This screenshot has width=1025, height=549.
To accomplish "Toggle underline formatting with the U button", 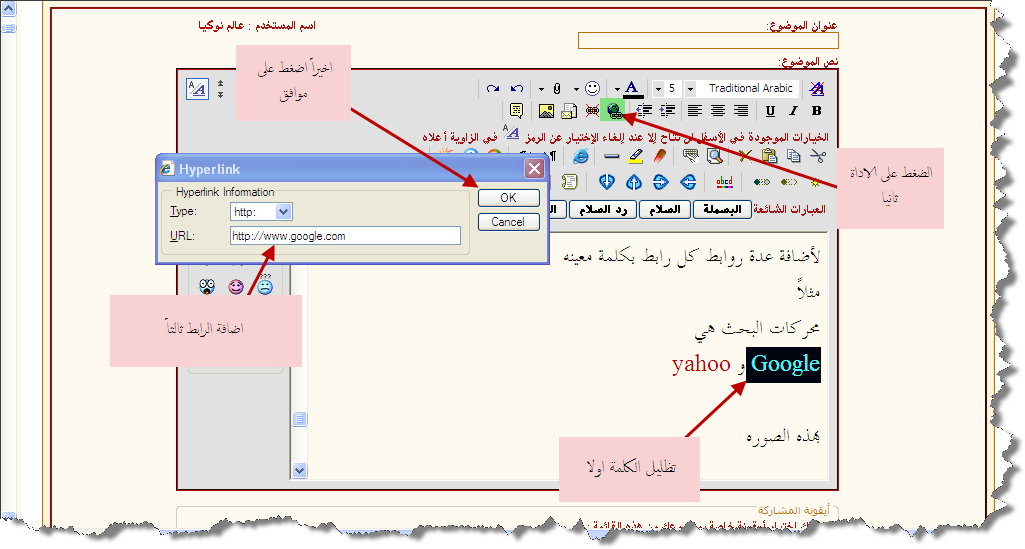I will tap(772, 111).
